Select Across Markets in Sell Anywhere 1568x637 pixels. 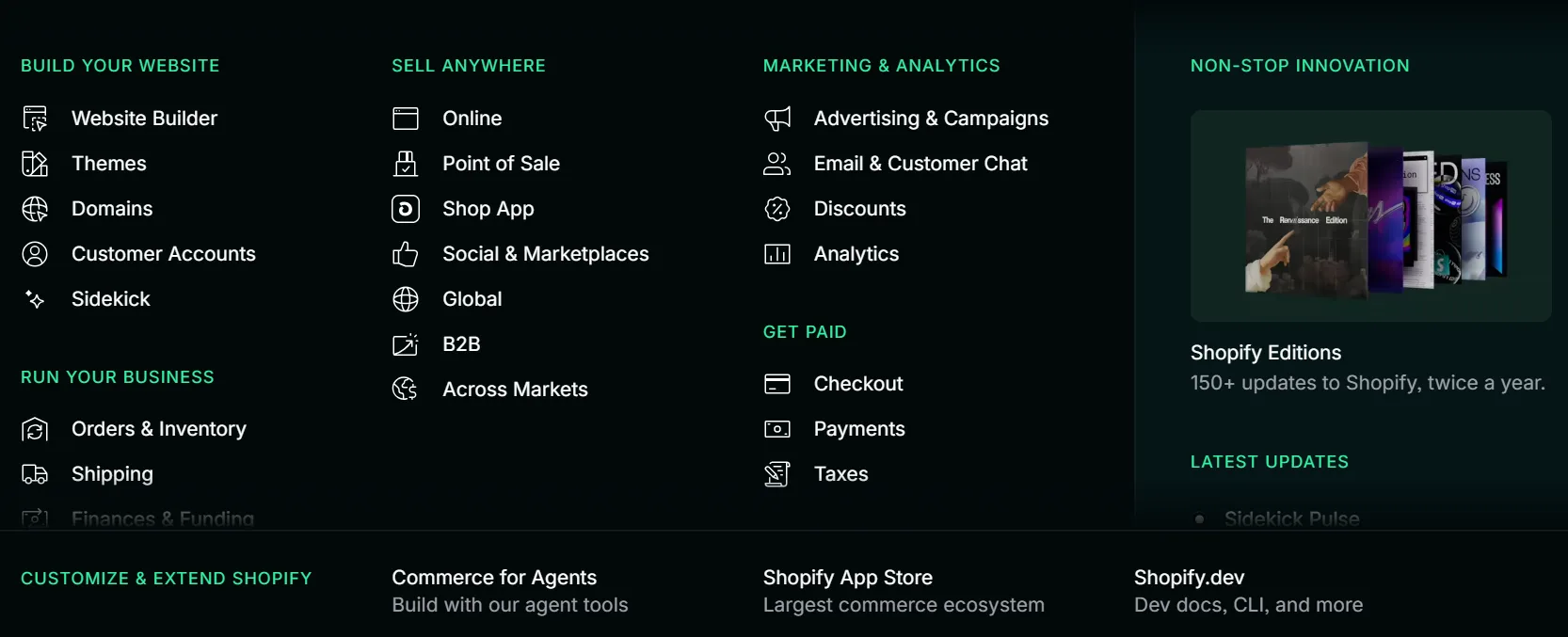pyautogui.click(x=515, y=390)
